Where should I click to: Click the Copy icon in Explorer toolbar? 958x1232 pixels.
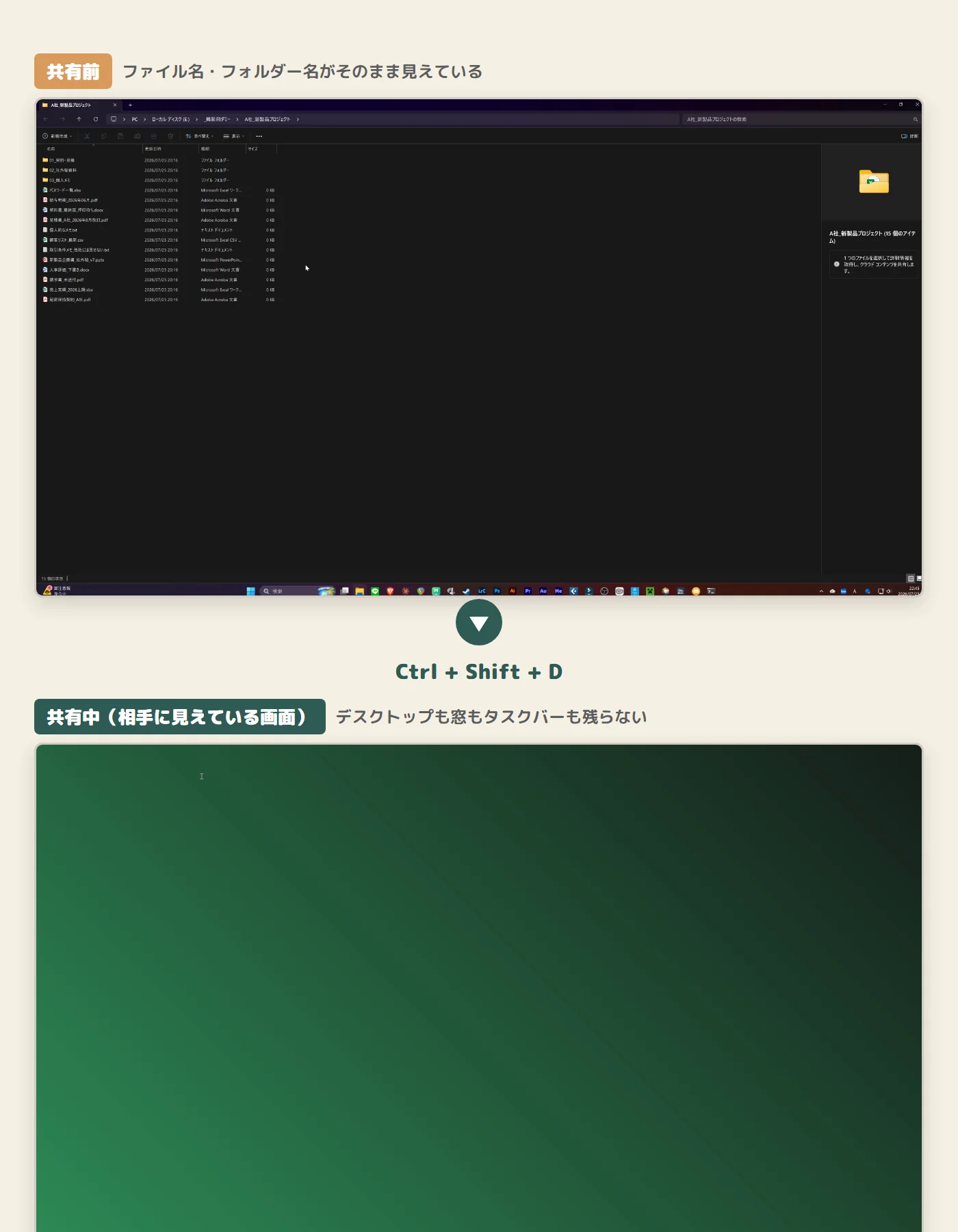click(103, 136)
